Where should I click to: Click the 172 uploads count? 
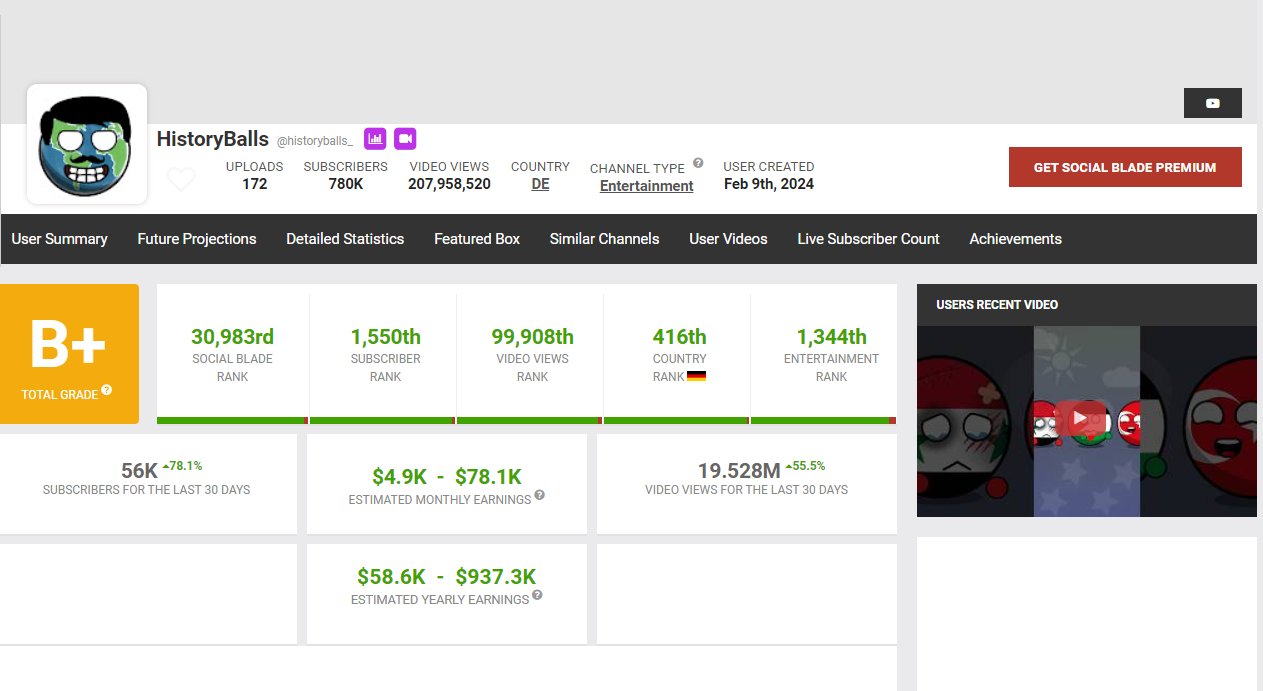coord(255,184)
